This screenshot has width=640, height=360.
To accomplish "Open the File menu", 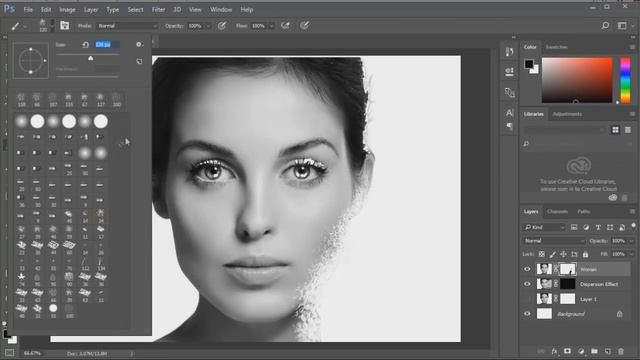I will [28, 9].
